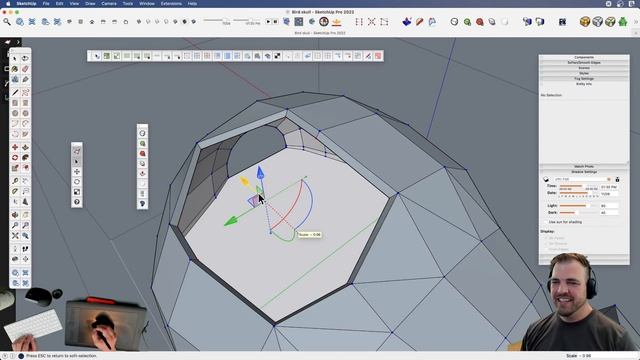640x360 pixels.
Task: Open the UTC time zone dropdown
Action: click(582, 179)
